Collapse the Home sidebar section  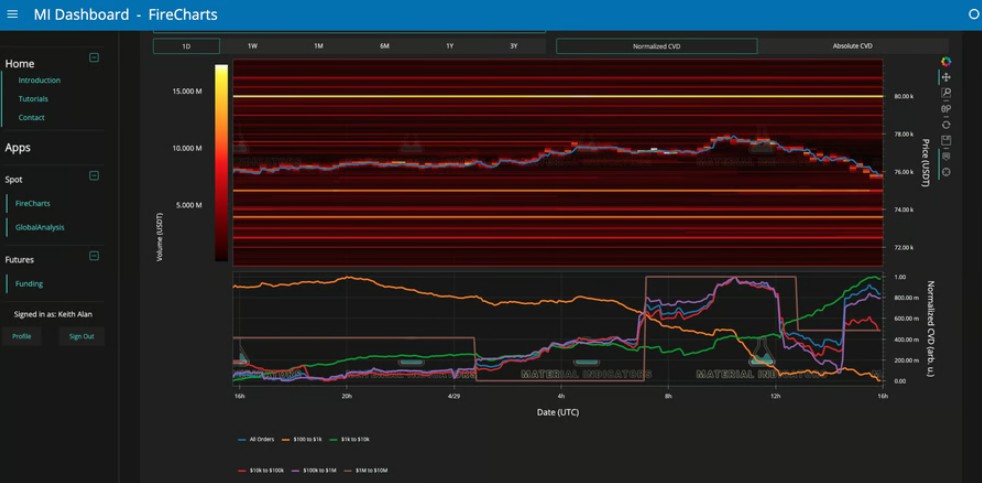click(x=94, y=58)
